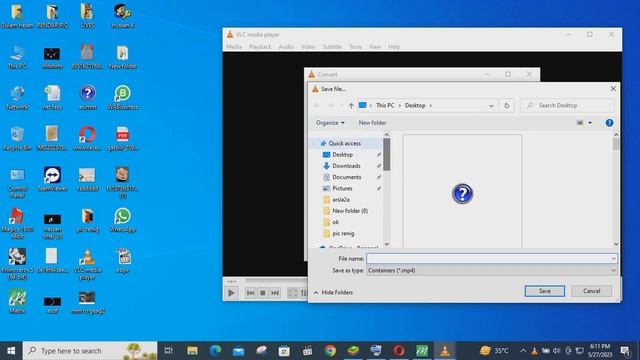640x360 pixels.
Task: Select the New folder (8) tree item
Action: point(350,211)
